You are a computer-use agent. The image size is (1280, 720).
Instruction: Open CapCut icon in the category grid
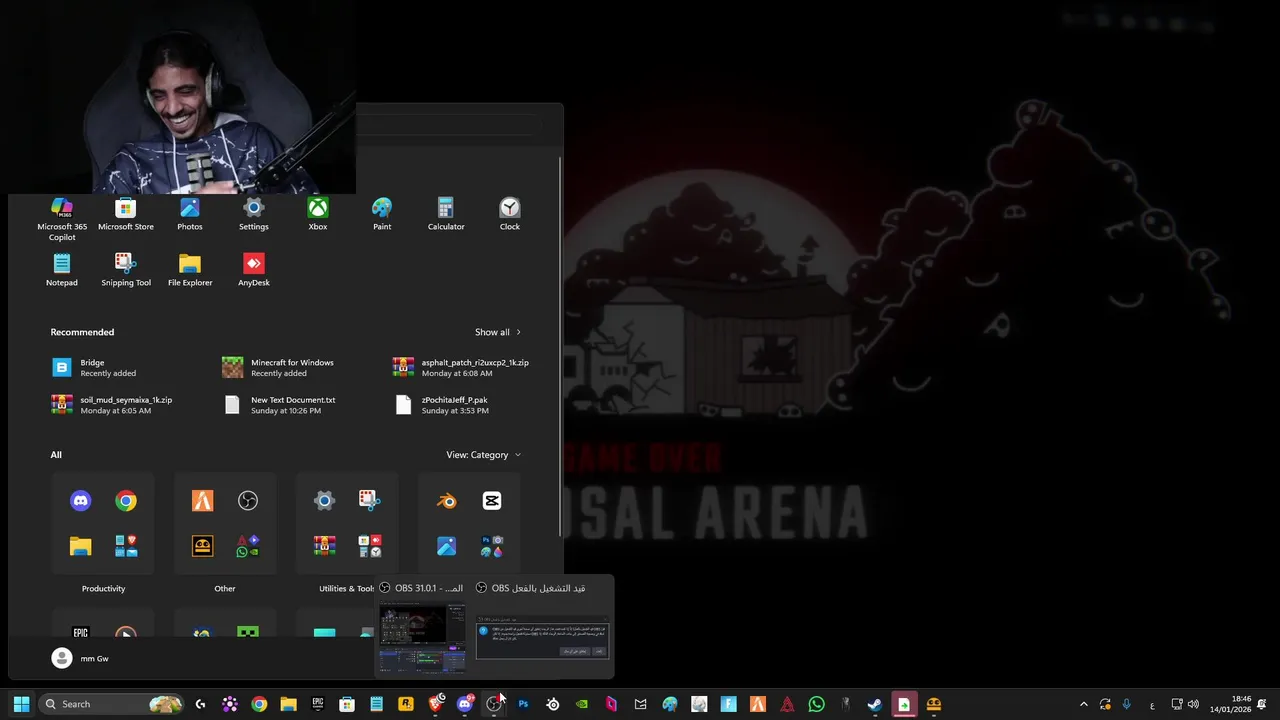click(x=492, y=501)
